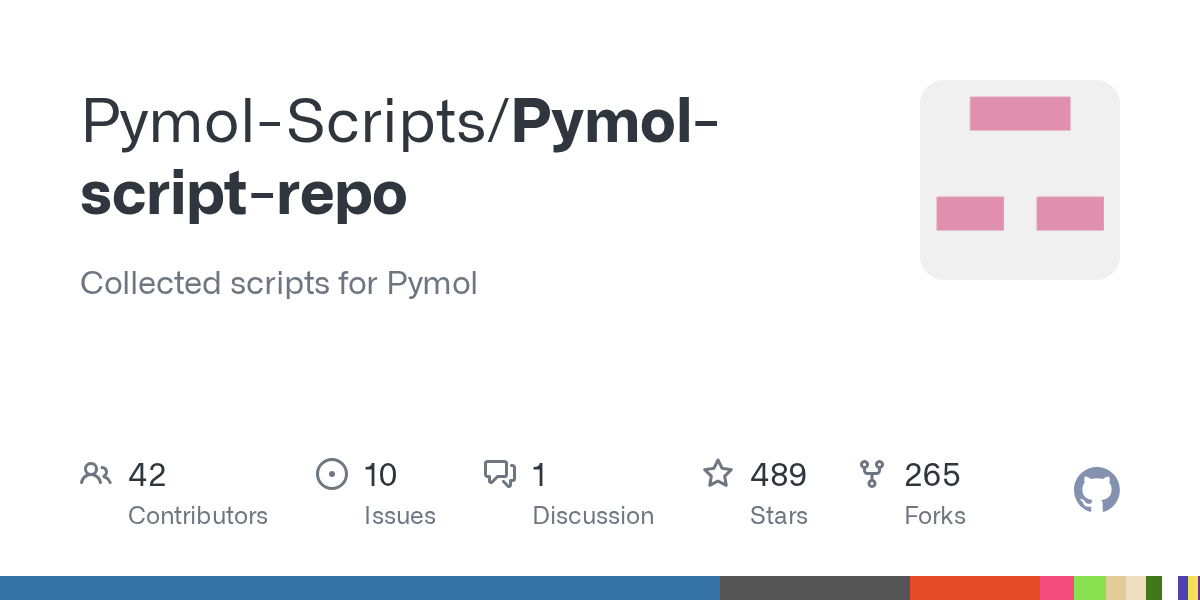Screen dimensions: 1200x600
Task: Click the bottom-right pink rectangle in avatar
Action: (1070, 213)
